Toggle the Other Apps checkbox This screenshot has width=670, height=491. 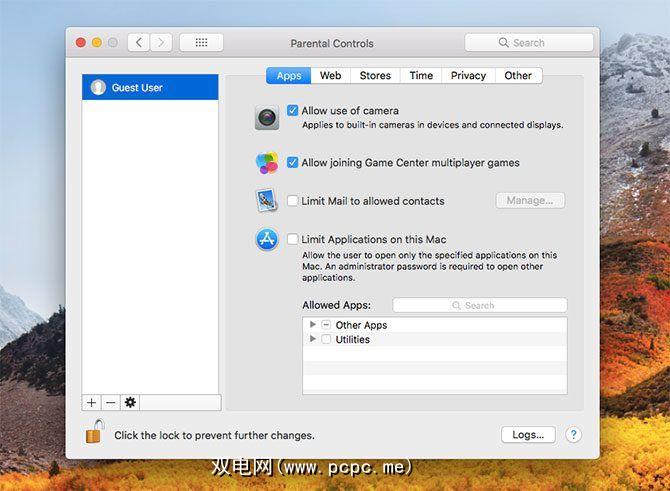tap(326, 325)
